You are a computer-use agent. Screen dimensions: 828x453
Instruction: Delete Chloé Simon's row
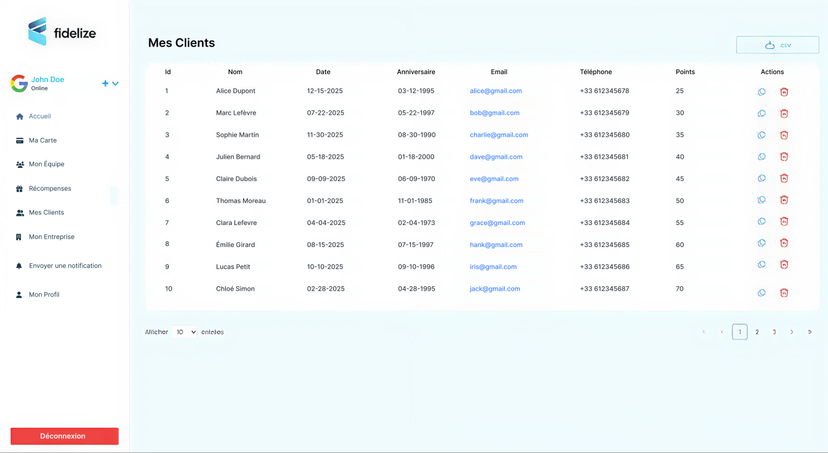click(784, 293)
